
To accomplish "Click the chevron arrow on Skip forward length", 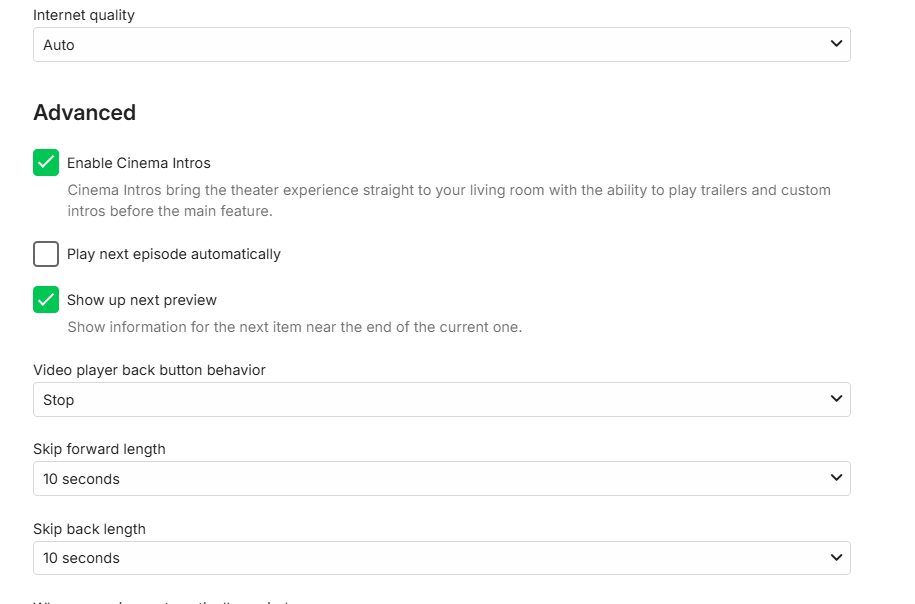I will point(836,478).
